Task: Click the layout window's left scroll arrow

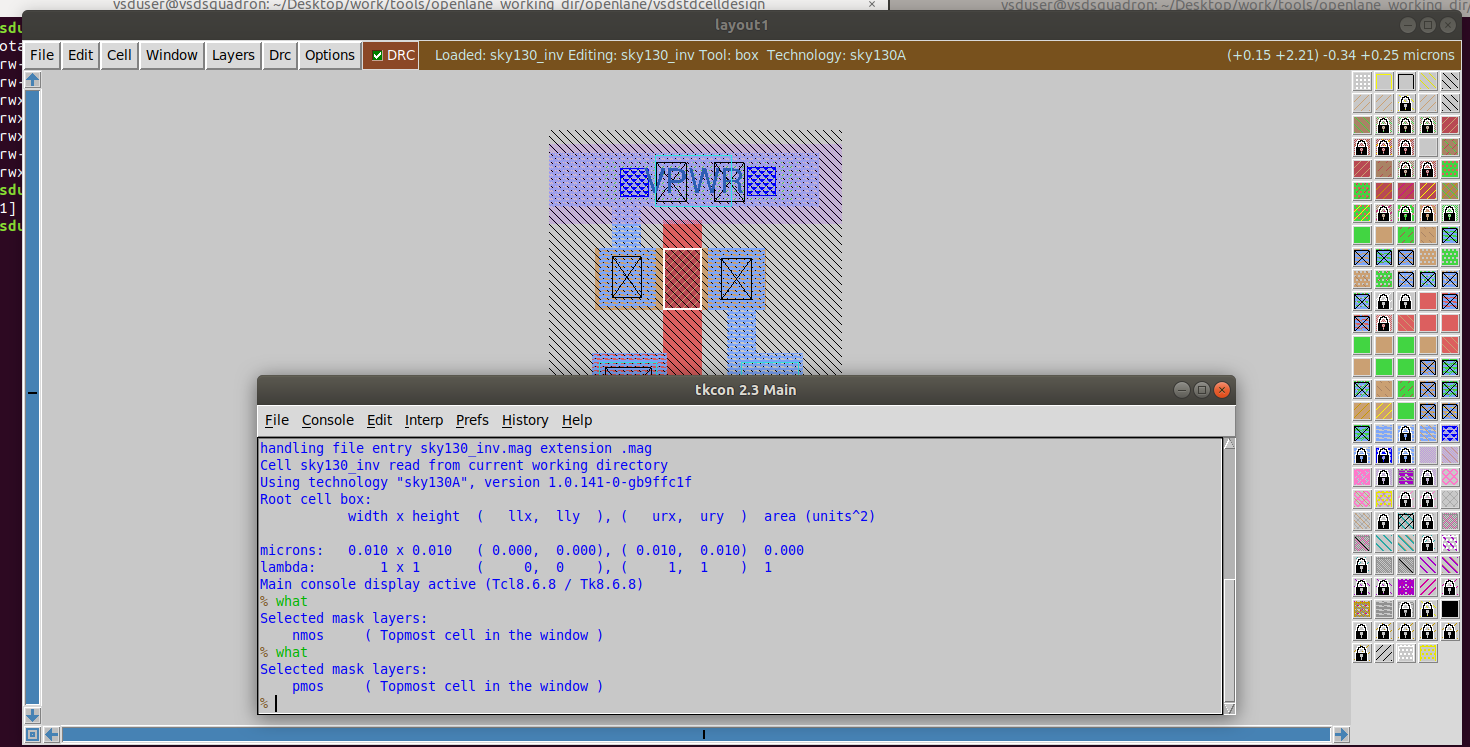Action: [x=52, y=735]
